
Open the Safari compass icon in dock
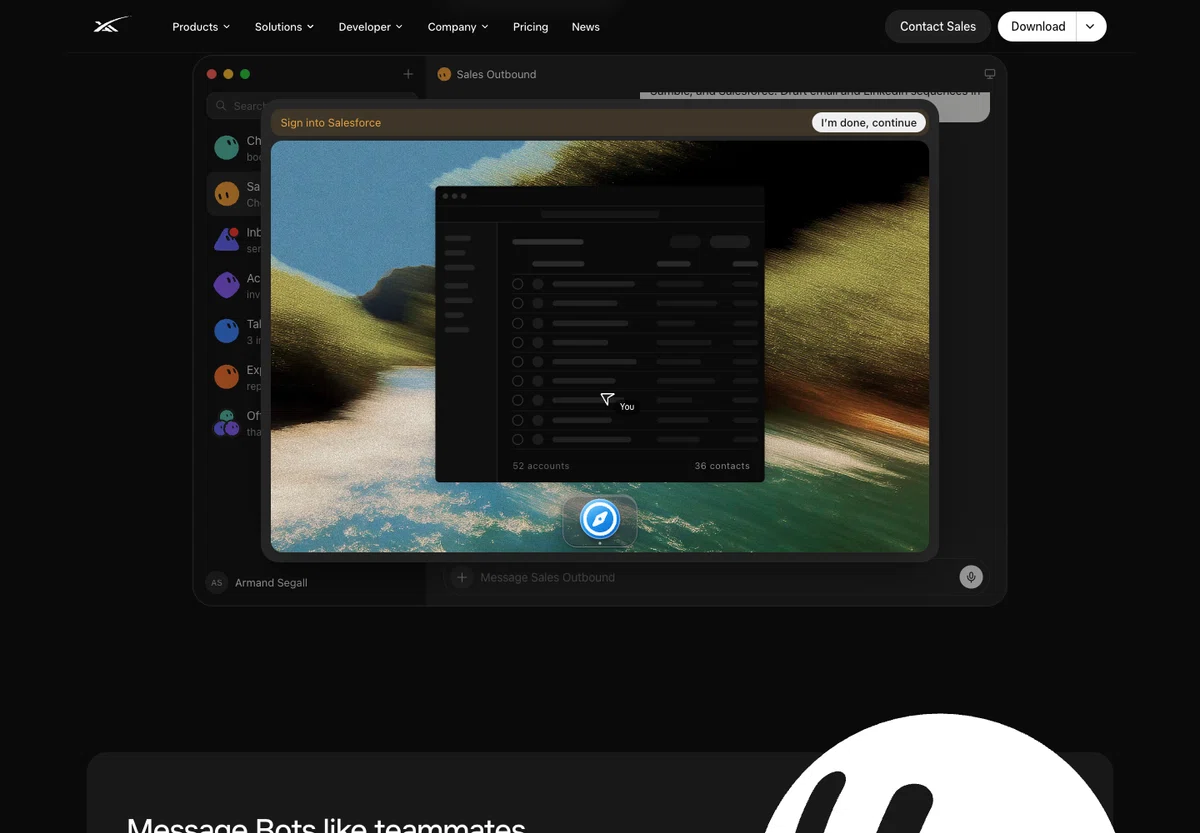pos(600,519)
